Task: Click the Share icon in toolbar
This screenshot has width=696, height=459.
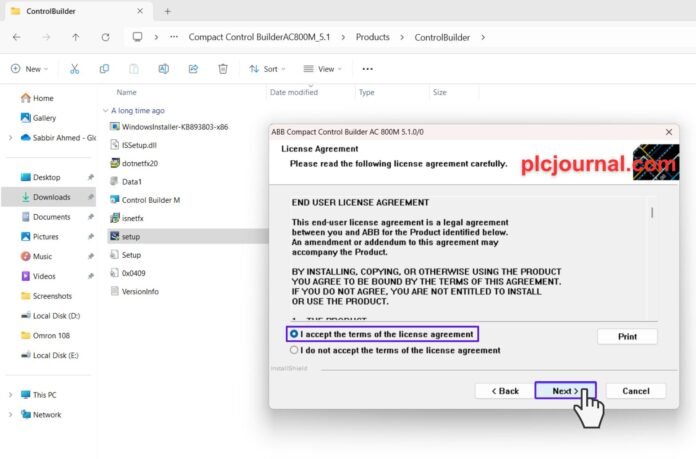Action: [193, 69]
